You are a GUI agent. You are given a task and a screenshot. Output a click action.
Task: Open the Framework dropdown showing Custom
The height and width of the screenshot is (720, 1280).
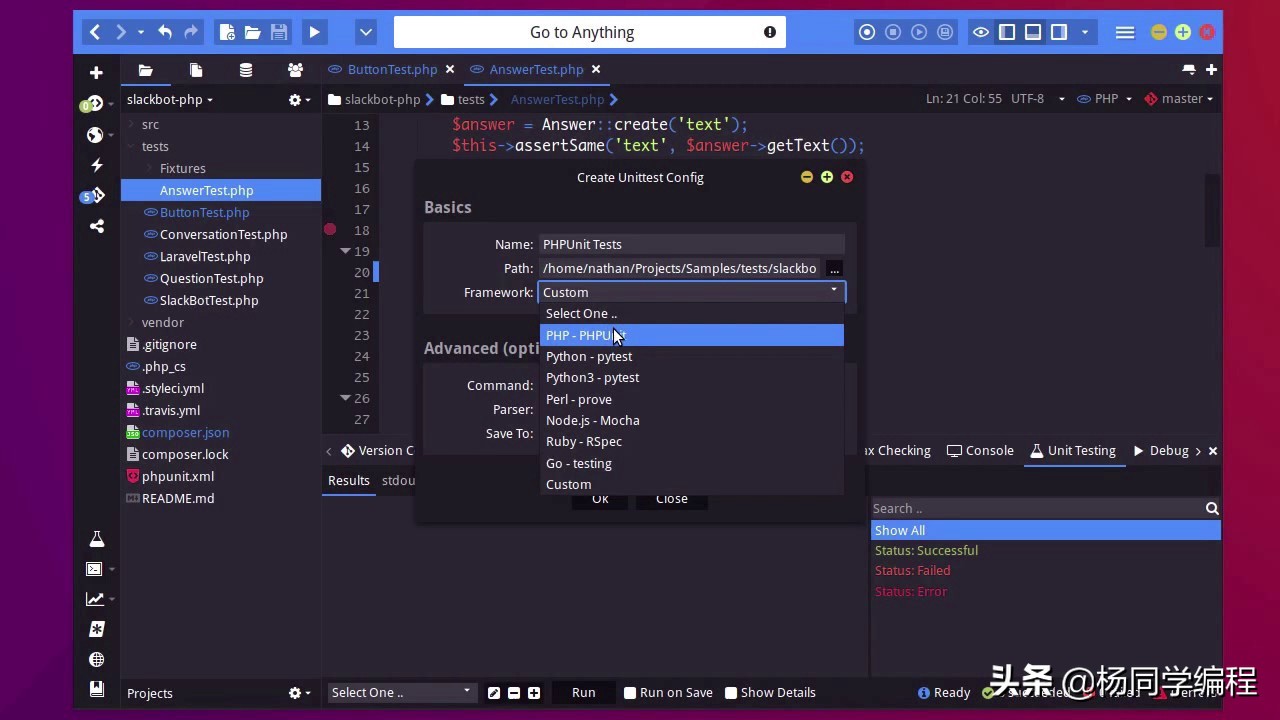(691, 292)
